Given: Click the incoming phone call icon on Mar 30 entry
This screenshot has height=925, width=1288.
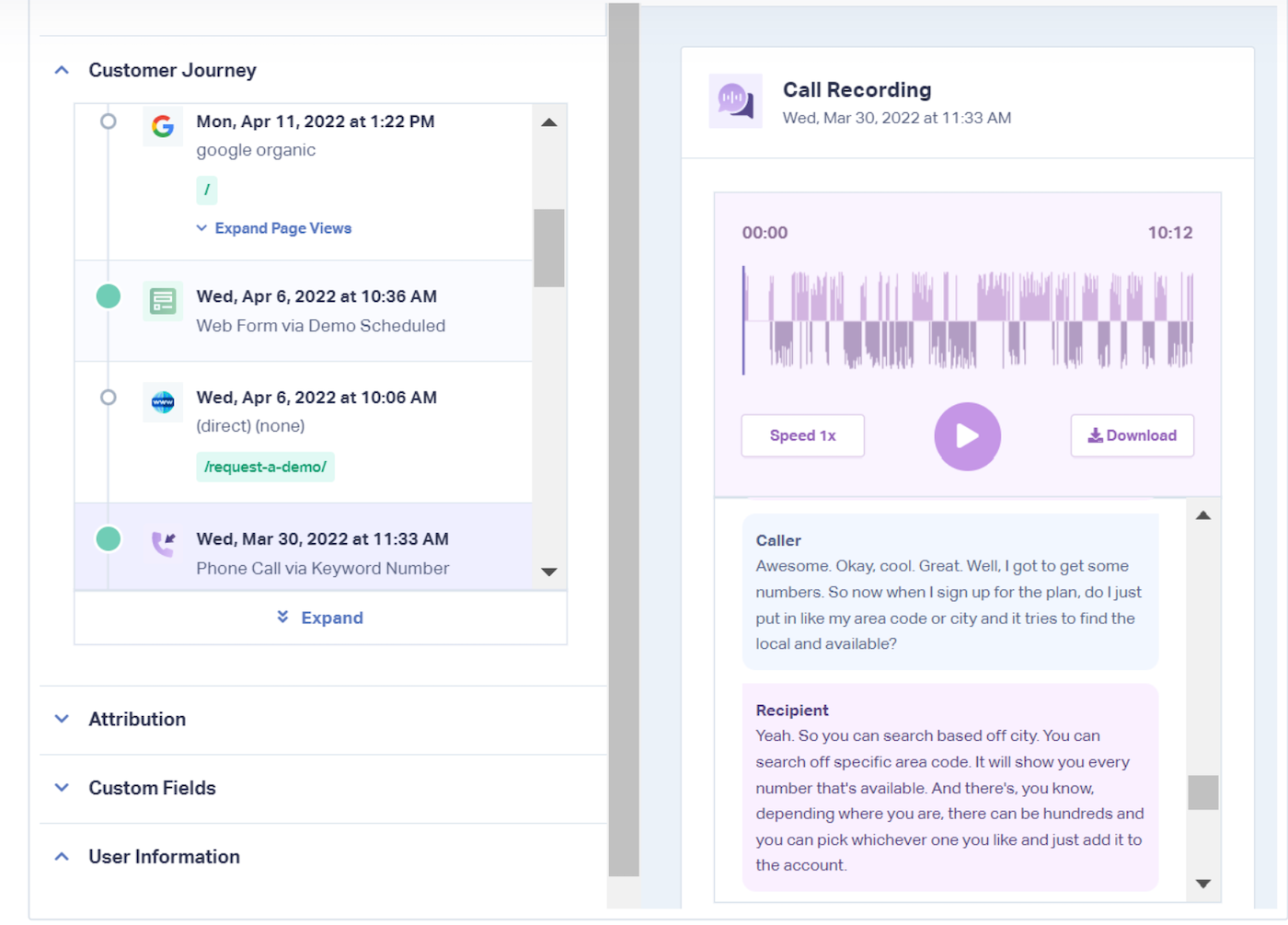Looking at the screenshot, I should 163,543.
